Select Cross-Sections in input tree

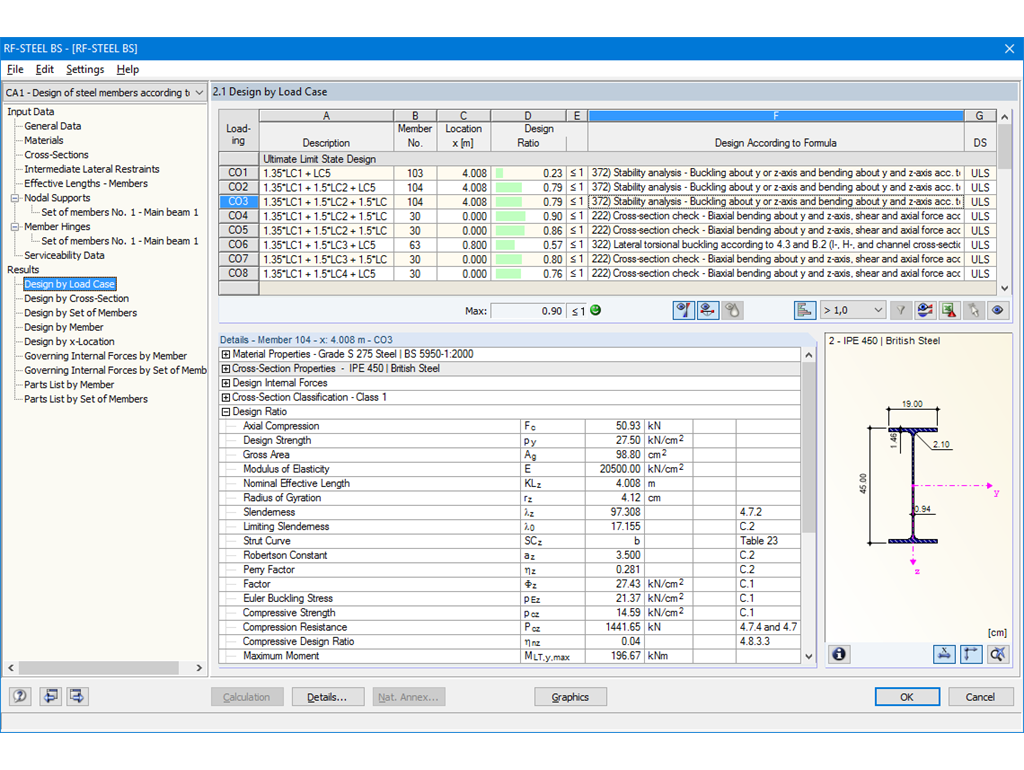(56, 155)
